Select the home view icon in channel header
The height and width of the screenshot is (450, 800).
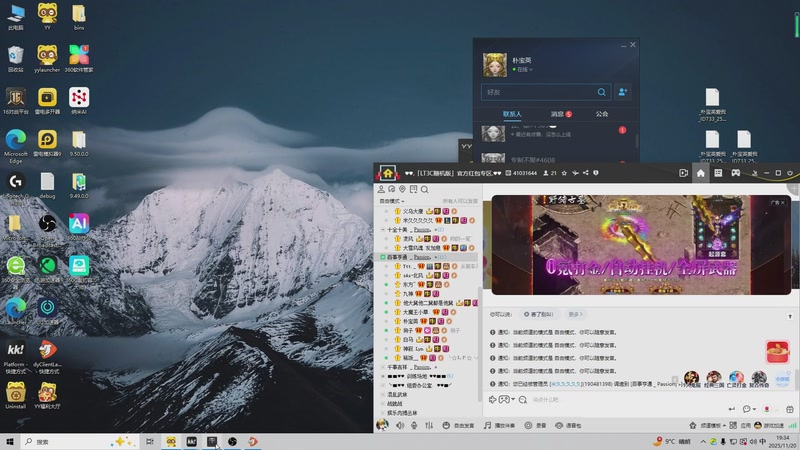tap(701, 173)
